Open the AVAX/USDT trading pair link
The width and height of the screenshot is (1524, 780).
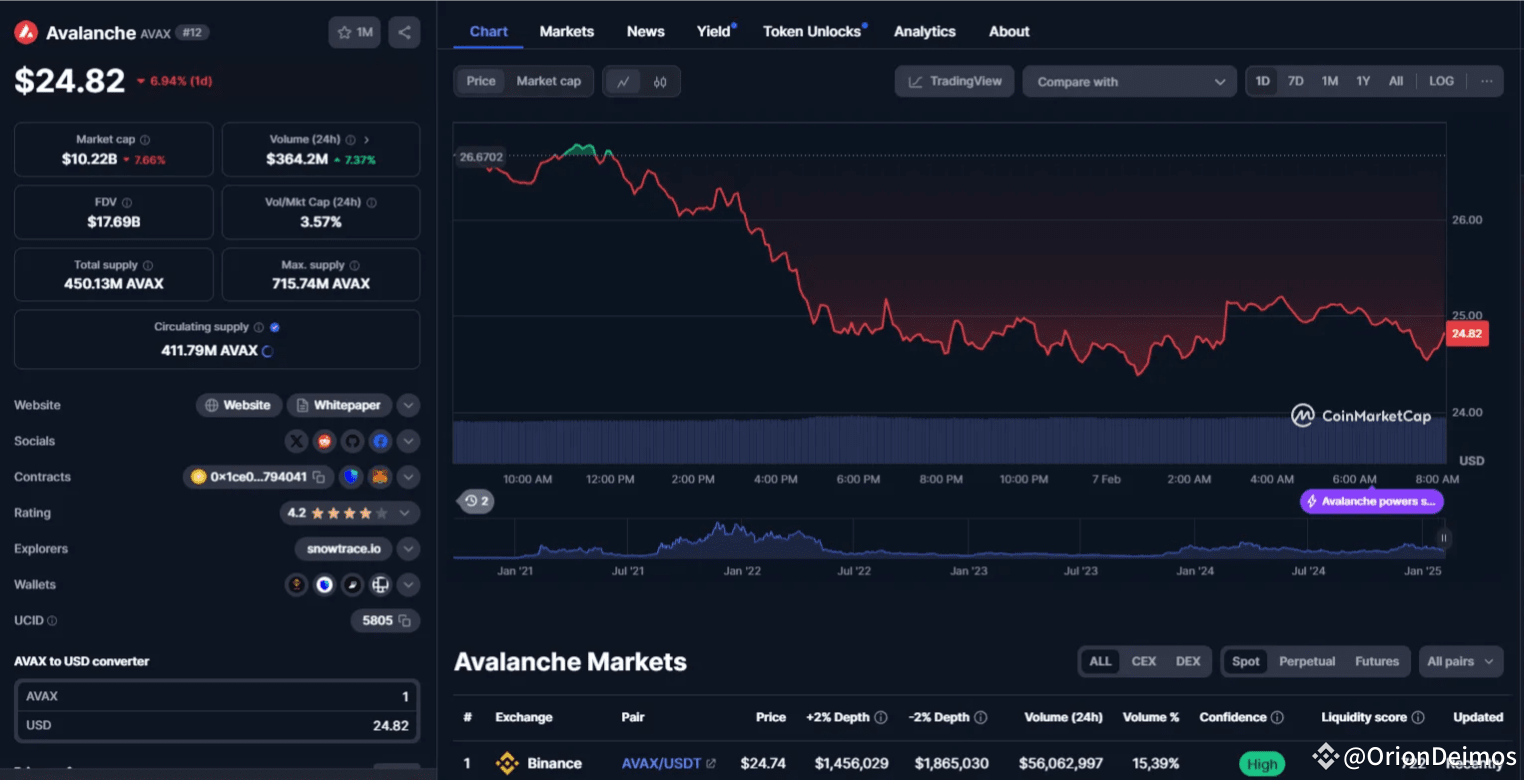pos(661,763)
